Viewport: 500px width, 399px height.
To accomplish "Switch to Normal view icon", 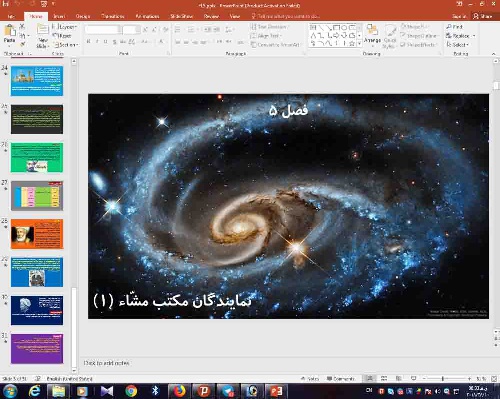I will tap(370, 378).
